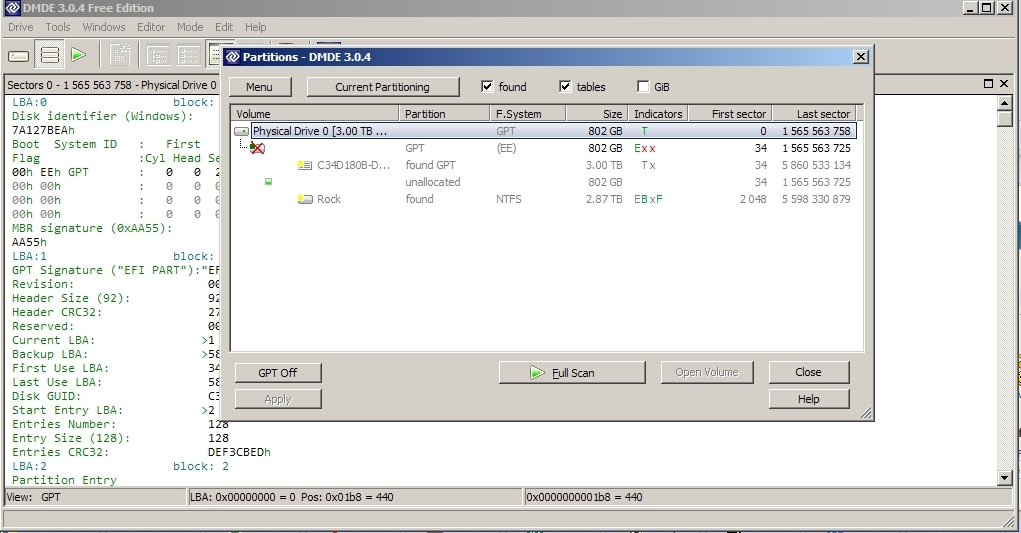Sort by the Partition column header
The height and width of the screenshot is (533, 1021).
pyautogui.click(x=444, y=114)
